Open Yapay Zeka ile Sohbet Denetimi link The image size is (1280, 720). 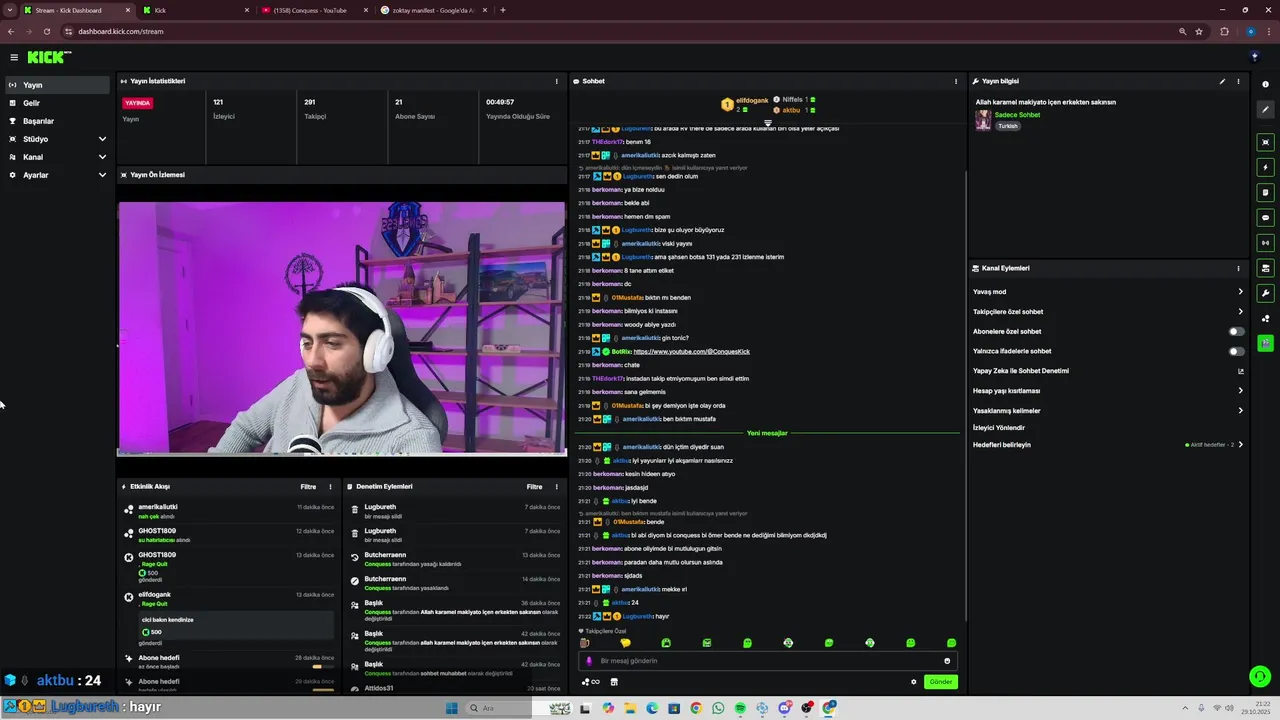(x=1108, y=371)
